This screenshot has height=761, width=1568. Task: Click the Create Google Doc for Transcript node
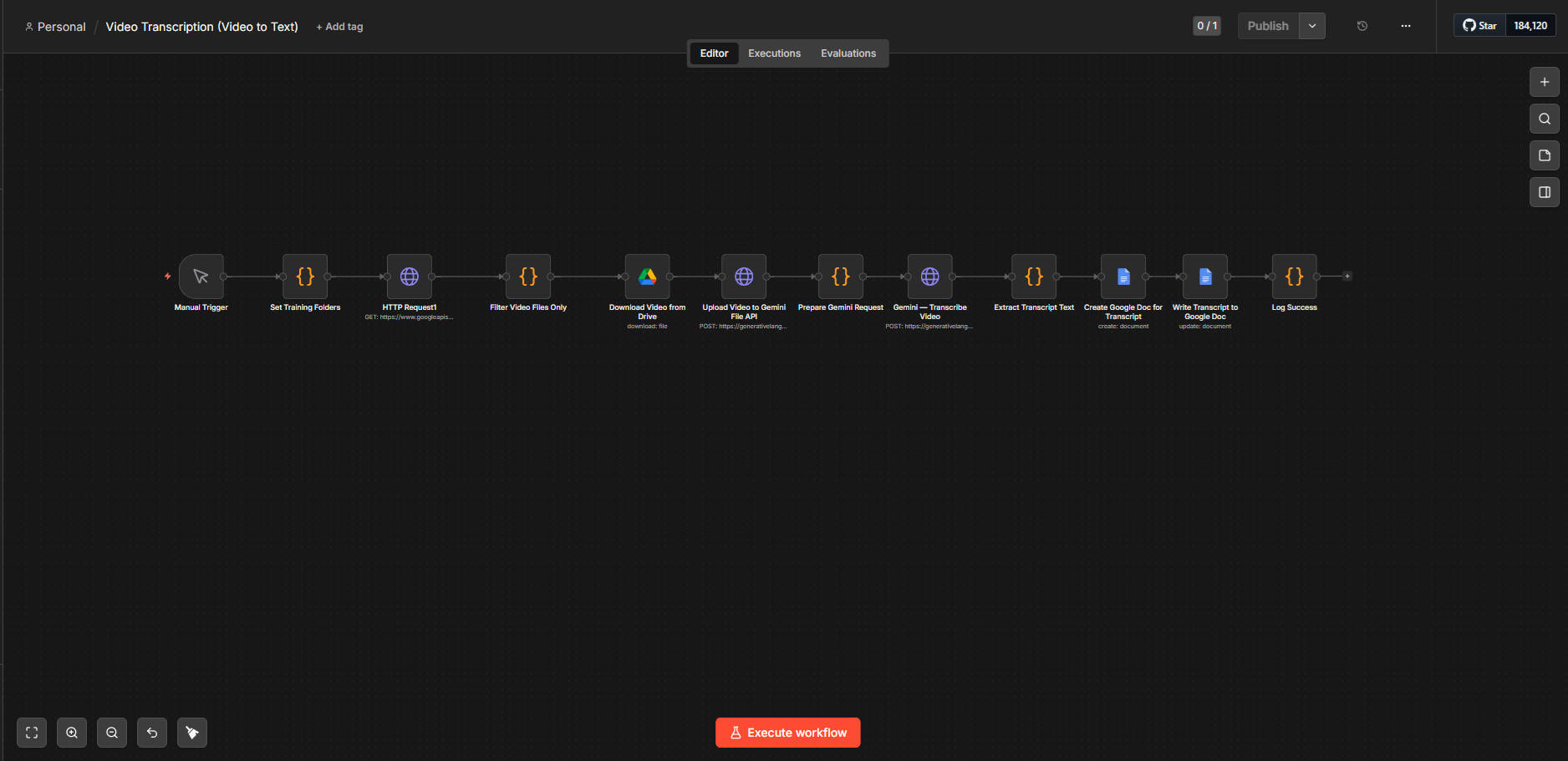click(x=1123, y=276)
